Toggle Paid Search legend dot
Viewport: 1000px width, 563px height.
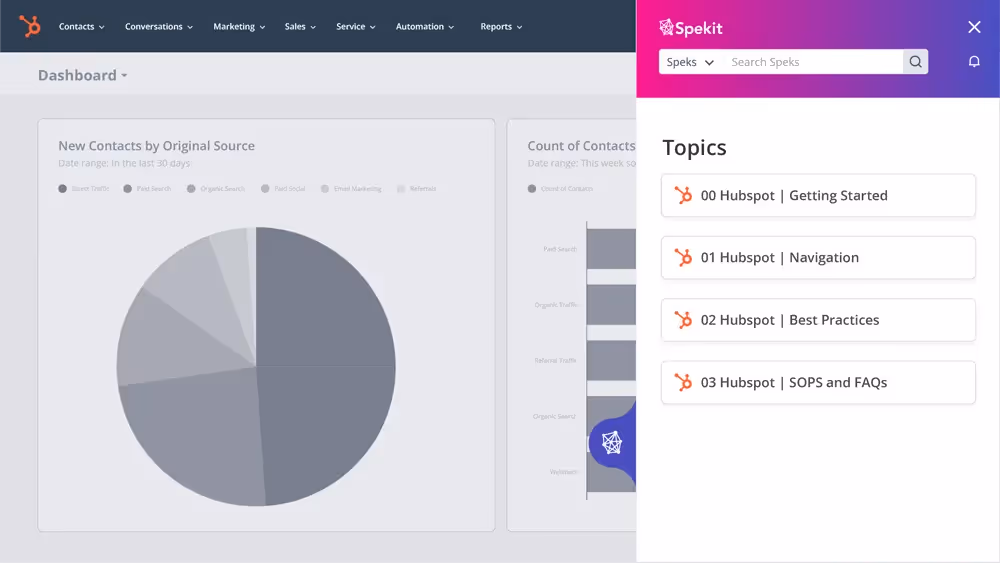[128, 189]
